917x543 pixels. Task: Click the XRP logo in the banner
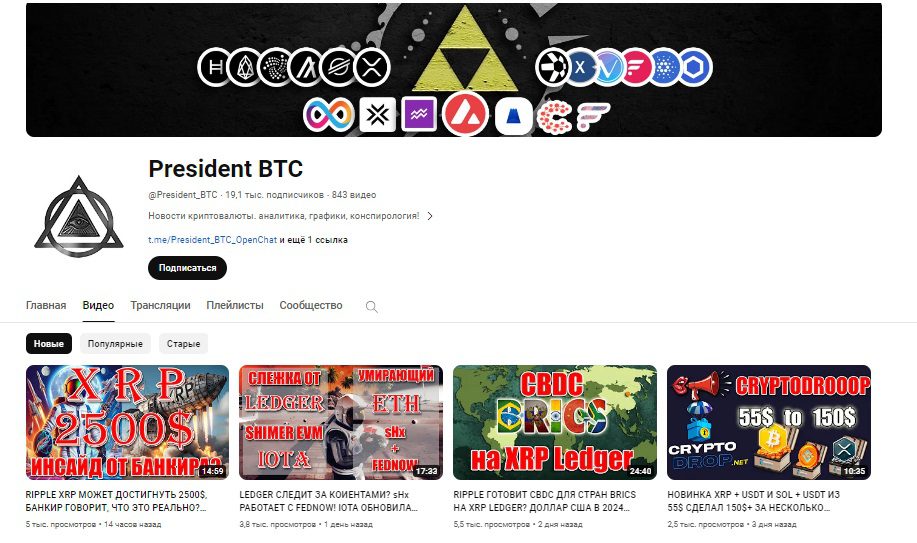coord(373,67)
